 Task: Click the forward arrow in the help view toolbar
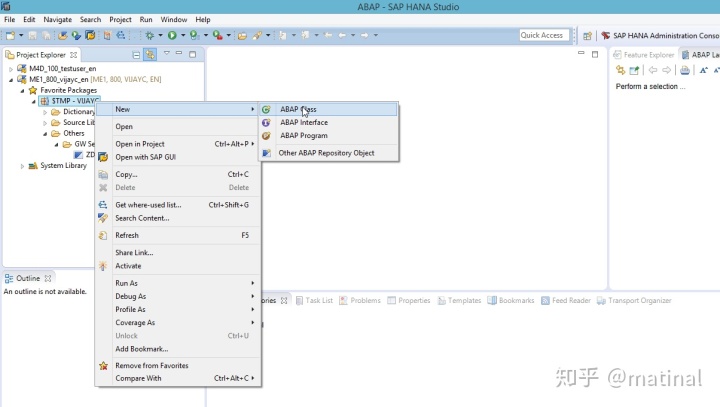[x=666, y=70]
